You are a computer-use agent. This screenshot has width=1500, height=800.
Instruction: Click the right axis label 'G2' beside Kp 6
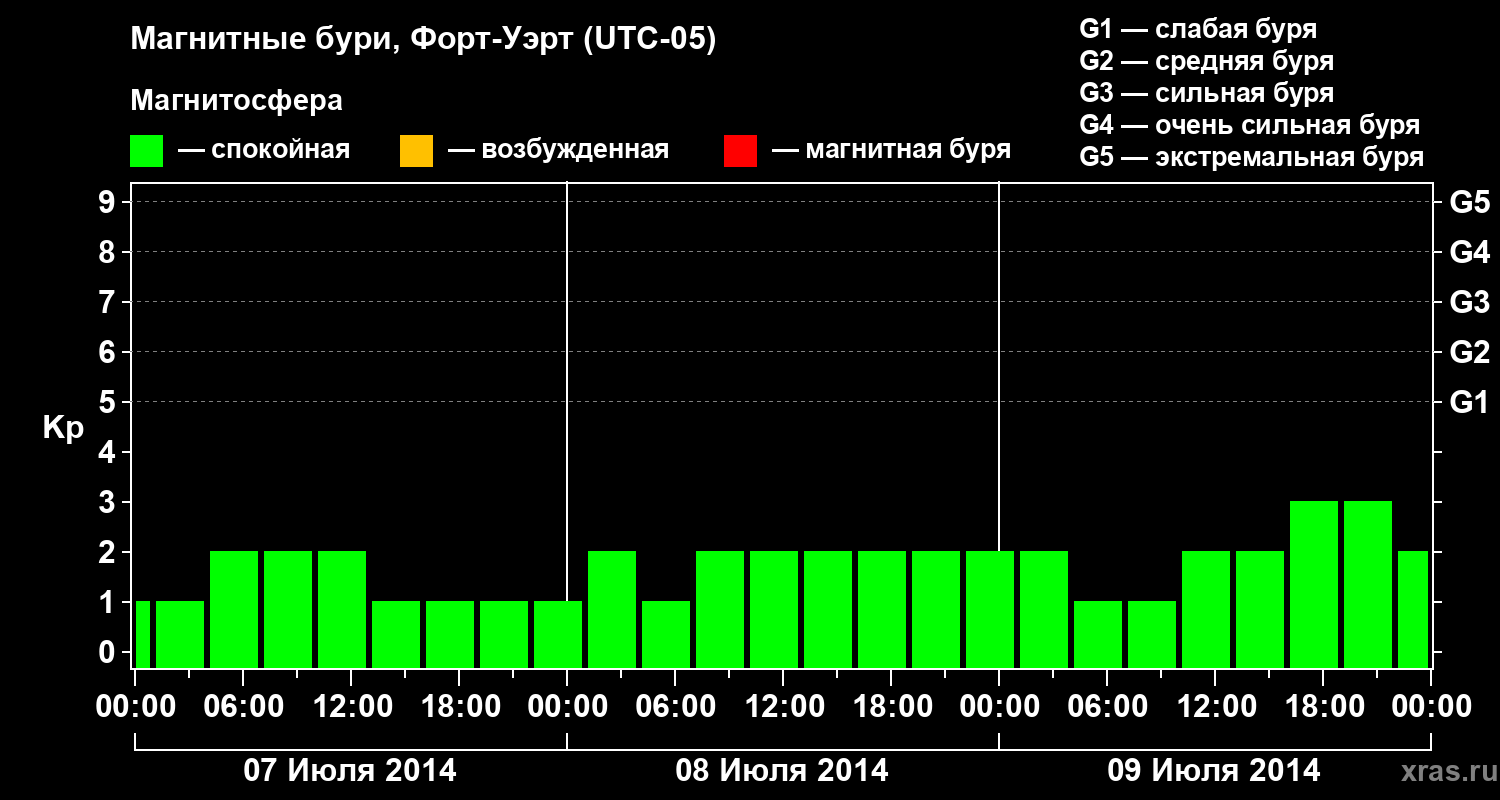[x=1470, y=352]
